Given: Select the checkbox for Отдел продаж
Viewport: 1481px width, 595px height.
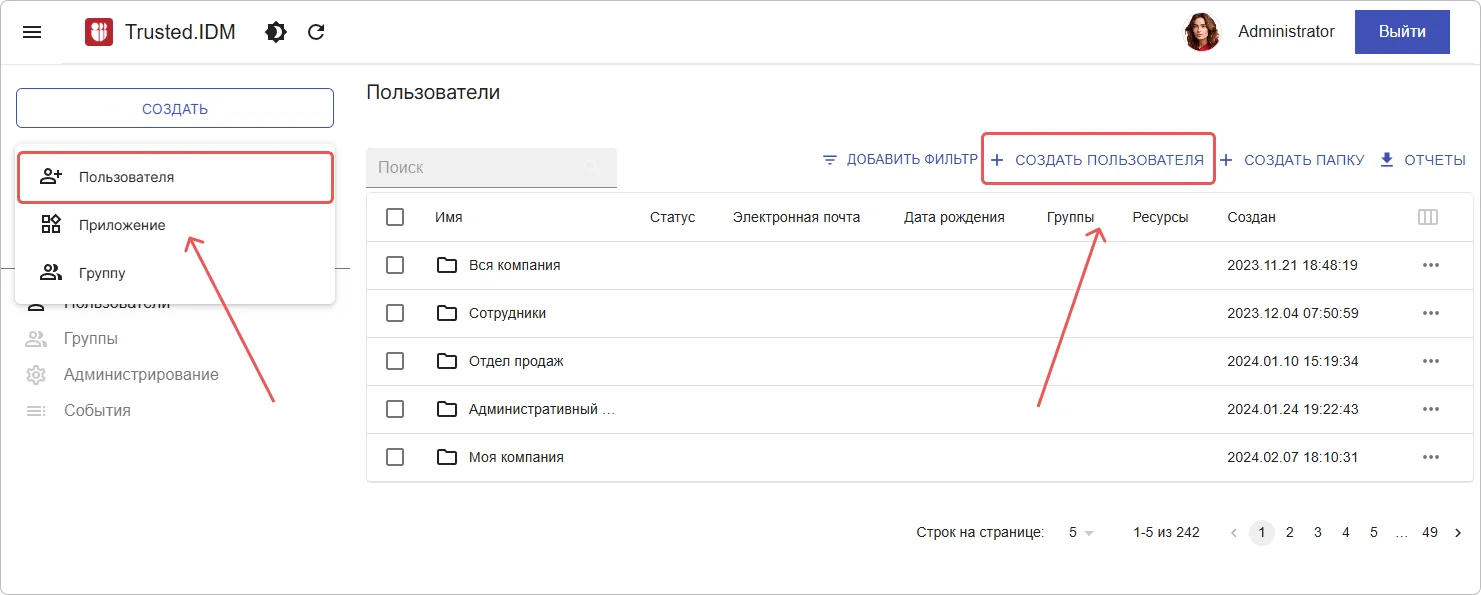Looking at the screenshot, I should (x=395, y=361).
